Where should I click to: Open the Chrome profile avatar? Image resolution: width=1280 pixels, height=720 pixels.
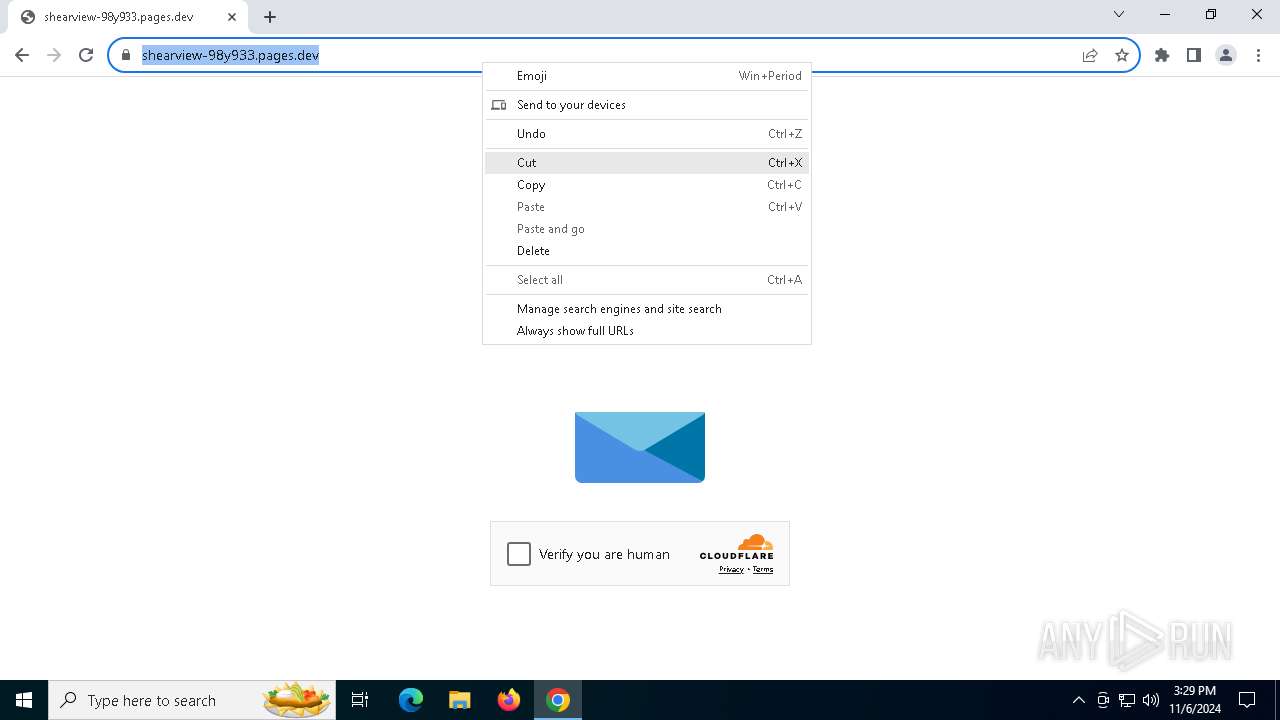pyautogui.click(x=1226, y=55)
